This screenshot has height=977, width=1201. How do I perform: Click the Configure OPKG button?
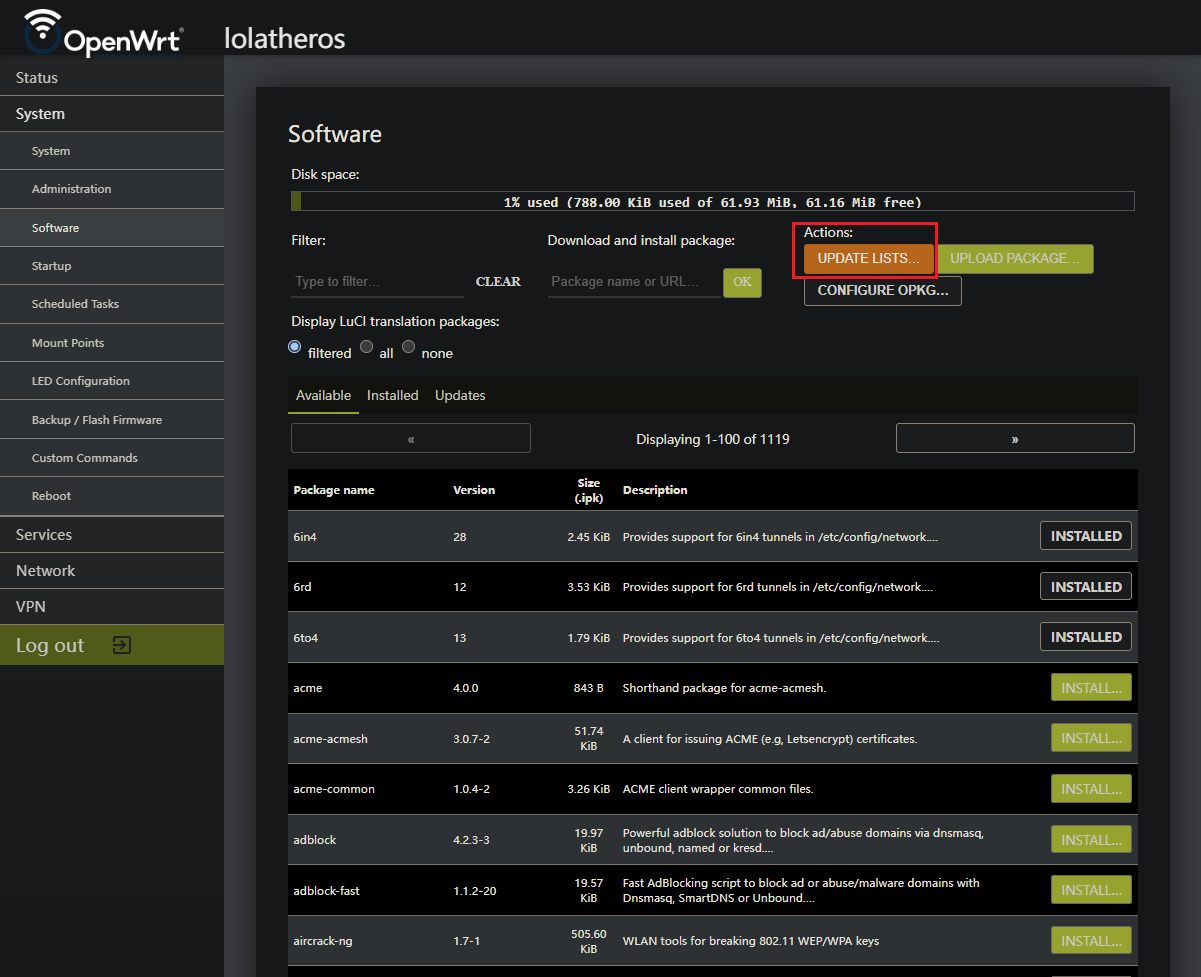[883, 291]
